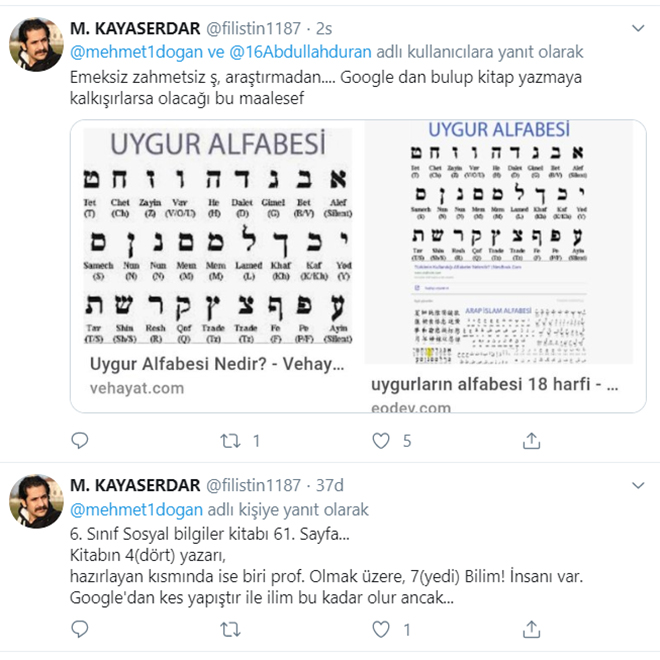Open the @16Abdullahduran mention link
The width and height of the screenshot is (660, 660).
300,52
